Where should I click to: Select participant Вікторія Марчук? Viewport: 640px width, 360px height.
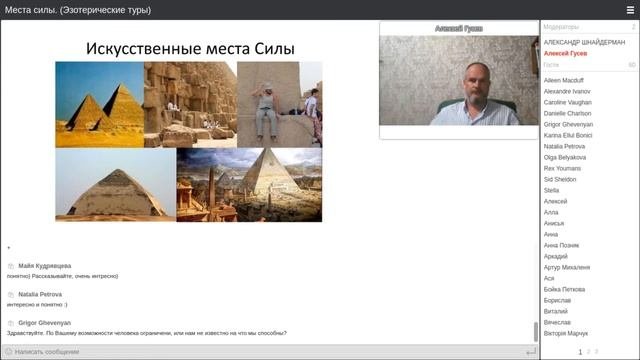[x=566, y=334]
